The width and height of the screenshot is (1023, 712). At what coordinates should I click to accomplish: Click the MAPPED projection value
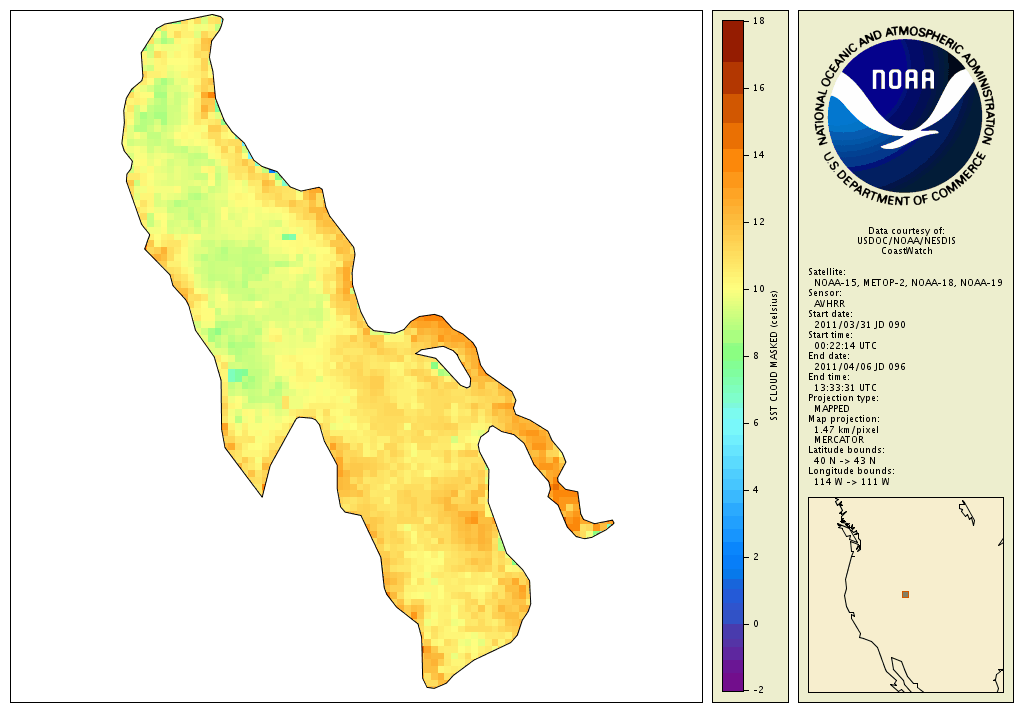pyautogui.click(x=832, y=409)
